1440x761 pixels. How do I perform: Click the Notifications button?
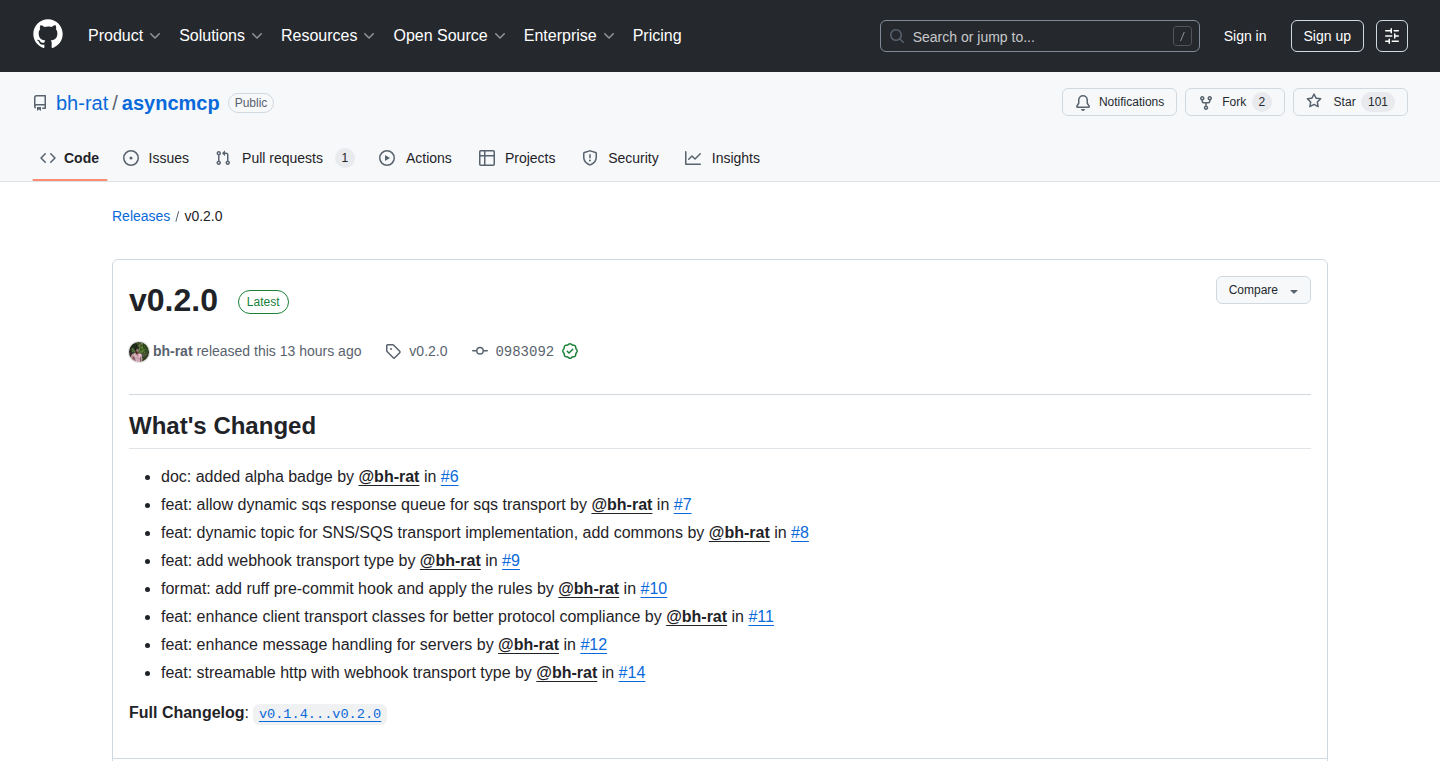click(x=1119, y=102)
